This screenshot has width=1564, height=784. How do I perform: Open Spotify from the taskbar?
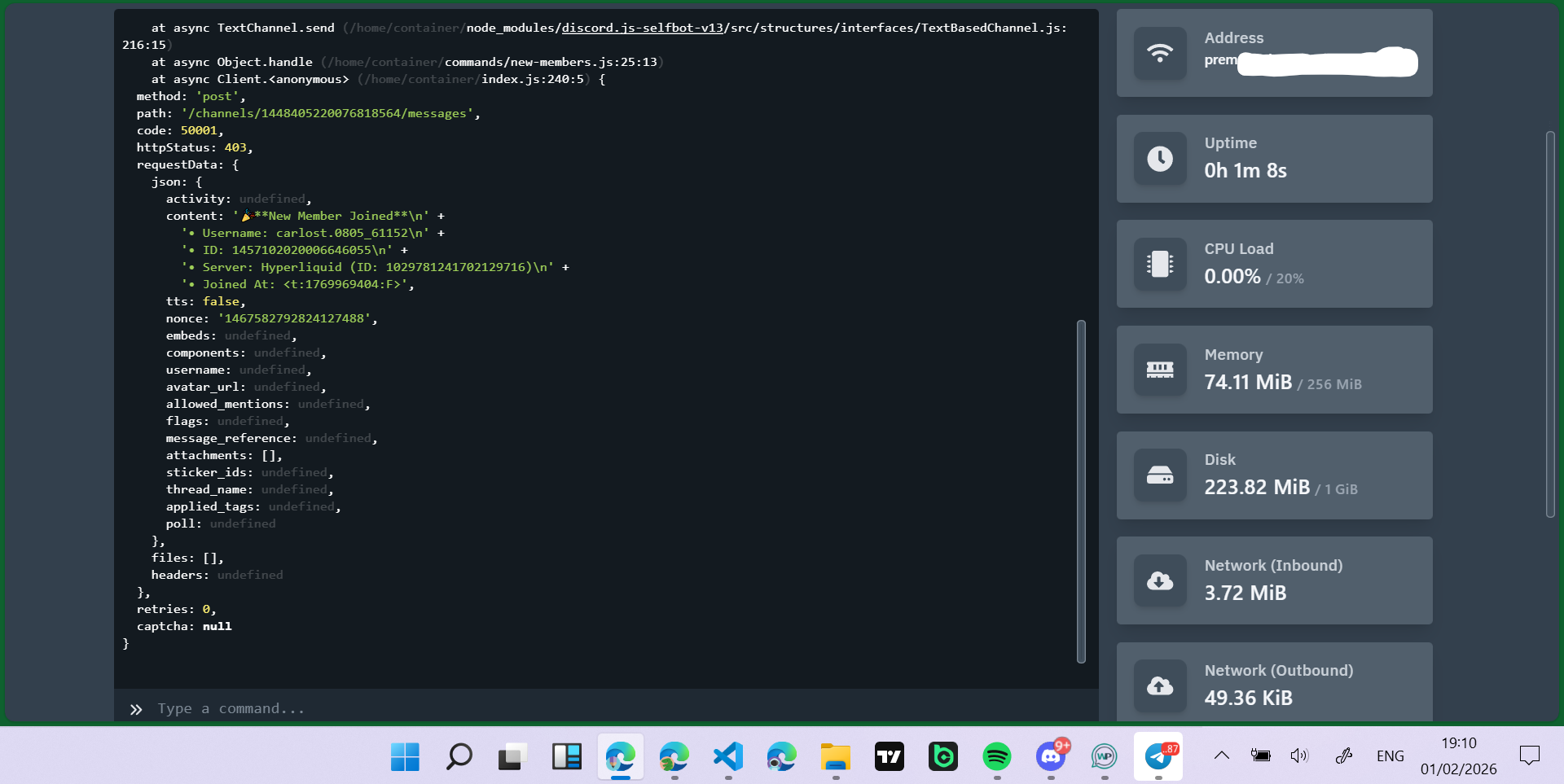click(x=997, y=756)
